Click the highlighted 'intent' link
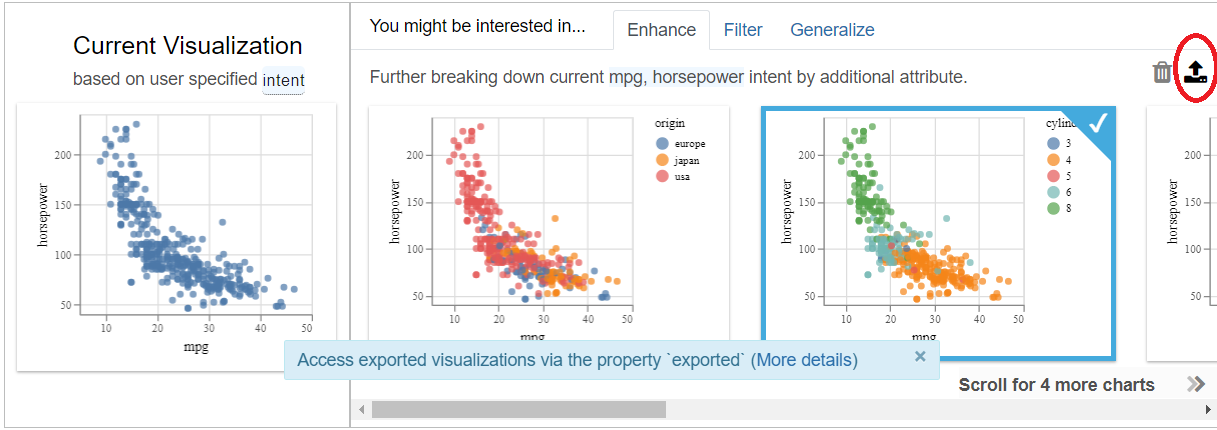Viewport: 1217px width, 430px height. click(x=283, y=80)
